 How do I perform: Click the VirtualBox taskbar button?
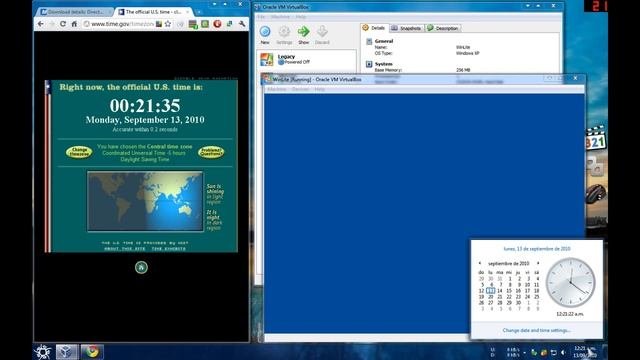pyautogui.click(x=67, y=352)
